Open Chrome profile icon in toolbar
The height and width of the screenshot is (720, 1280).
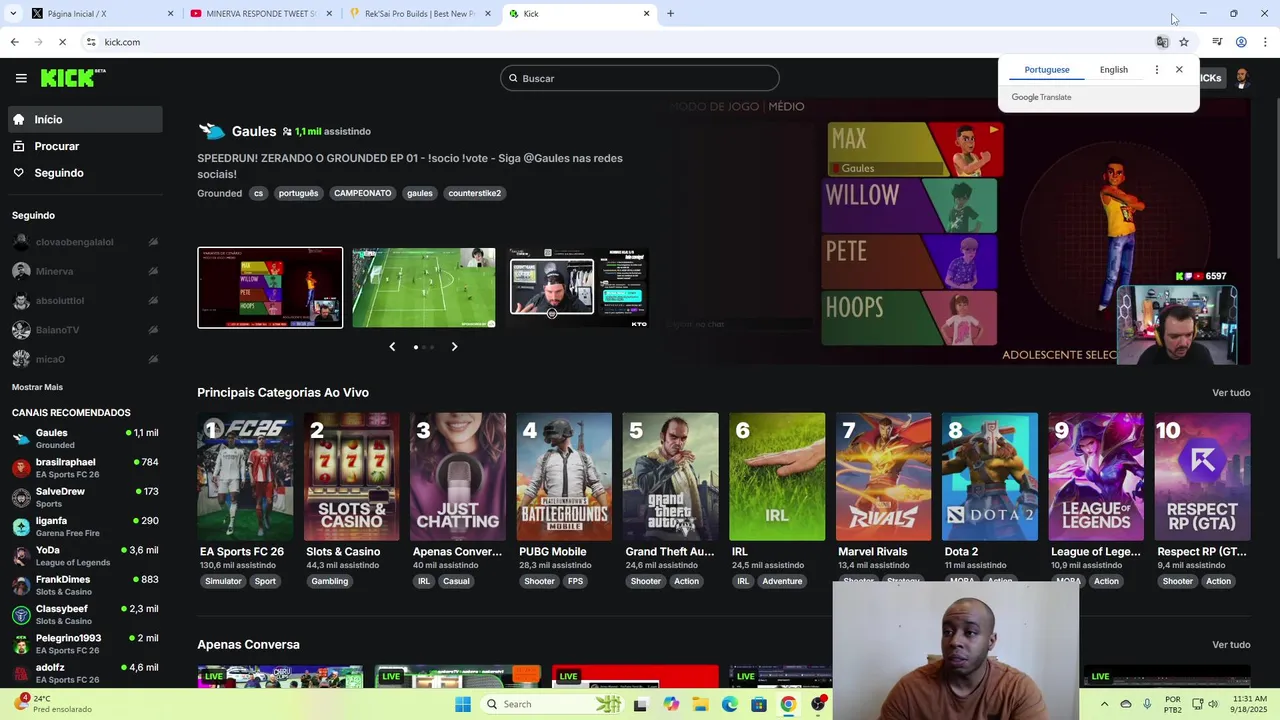1241,42
